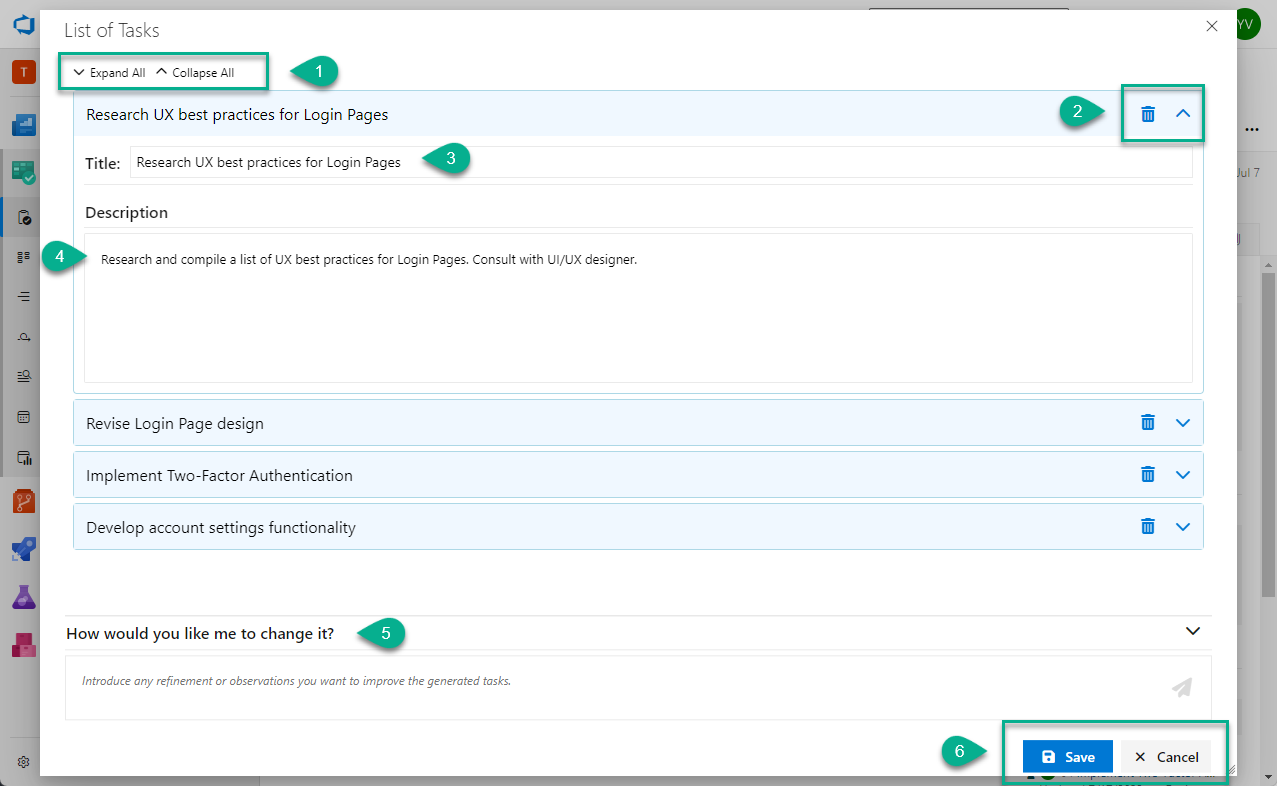Open Project Settings gear at bottom left
This screenshot has height=786, width=1277.
[22, 760]
